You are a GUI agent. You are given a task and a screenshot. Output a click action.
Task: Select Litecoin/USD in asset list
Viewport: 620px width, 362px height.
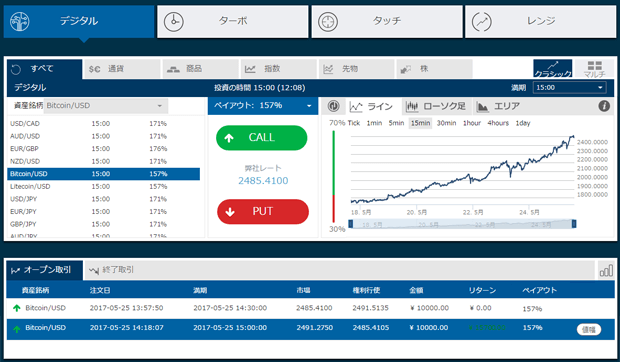pyautogui.click(x=104, y=187)
